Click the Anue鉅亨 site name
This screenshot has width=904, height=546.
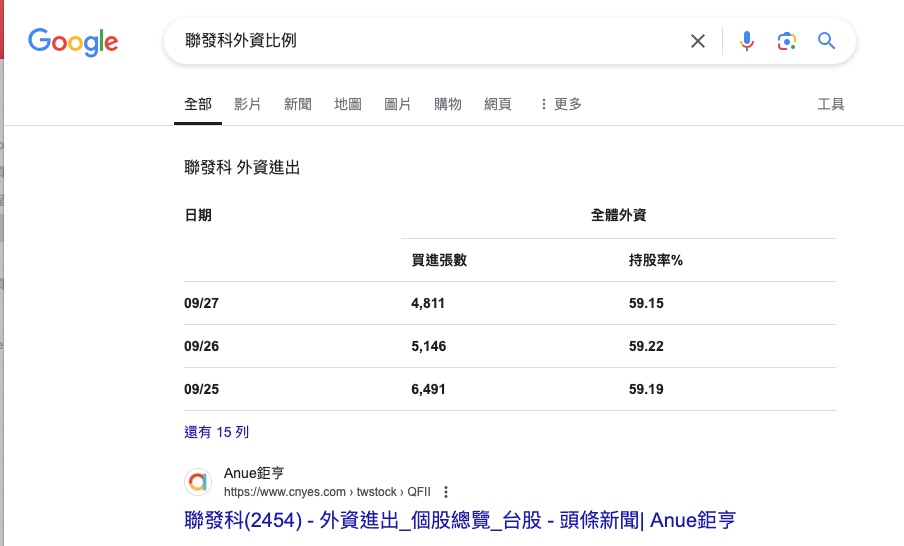click(x=254, y=473)
